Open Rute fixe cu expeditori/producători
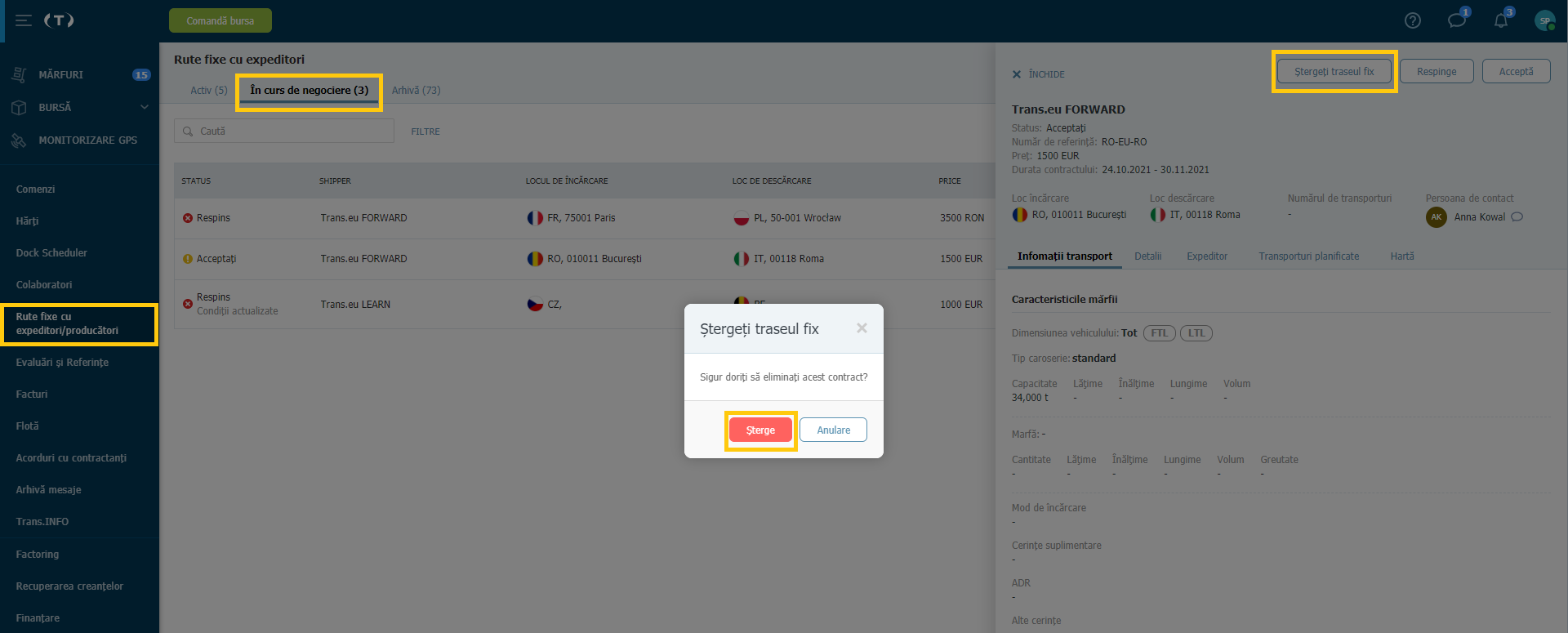The width and height of the screenshot is (1568, 633). click(x=79, y=323)
